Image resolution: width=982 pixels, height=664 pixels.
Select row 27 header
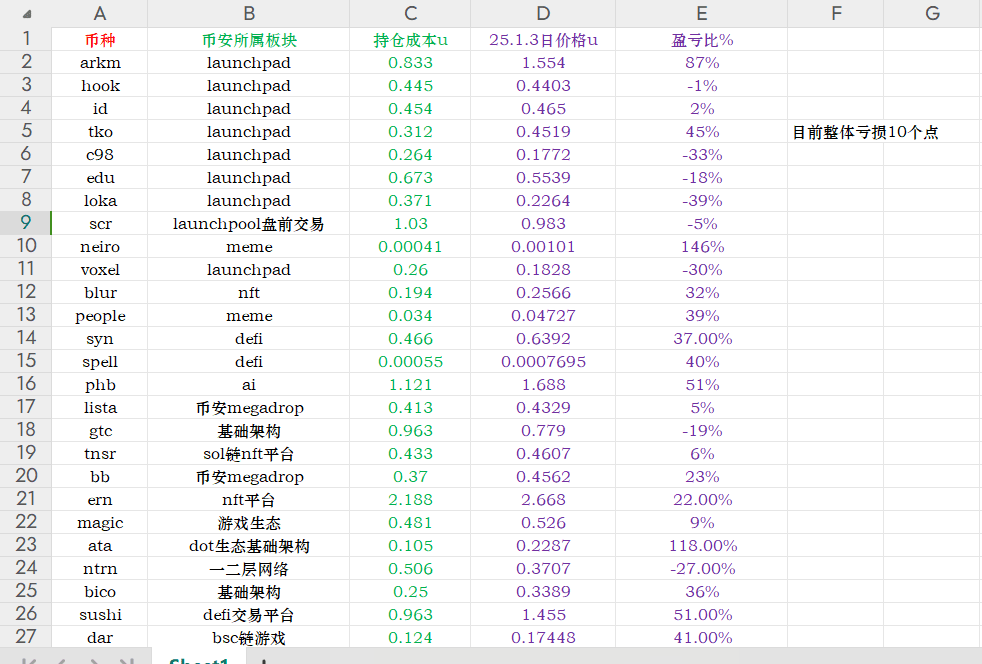tap(26, 637)
